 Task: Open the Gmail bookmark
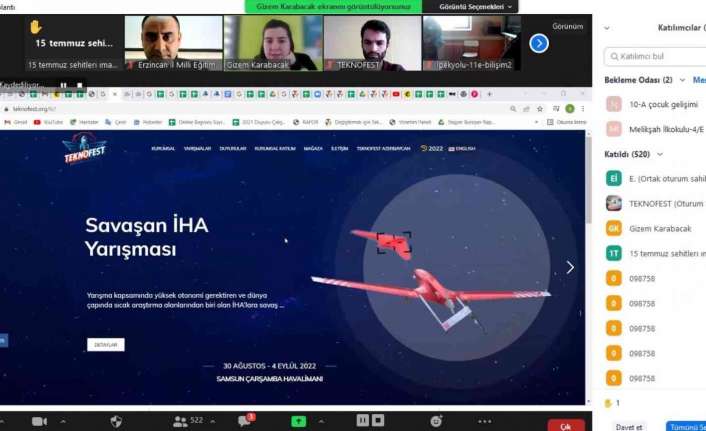tap(16, 122)
